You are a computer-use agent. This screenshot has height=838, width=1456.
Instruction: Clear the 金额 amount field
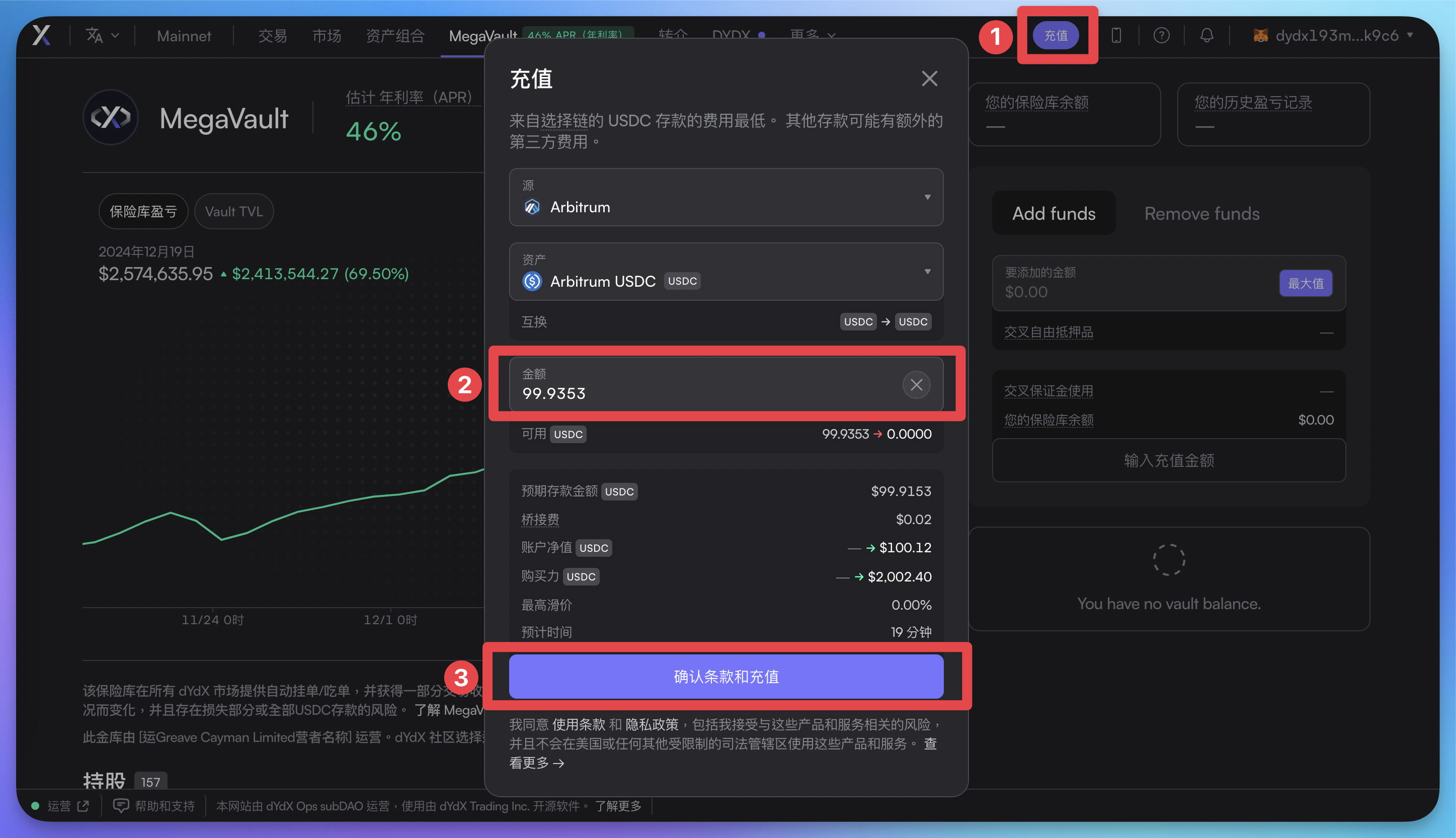[916, 384]
